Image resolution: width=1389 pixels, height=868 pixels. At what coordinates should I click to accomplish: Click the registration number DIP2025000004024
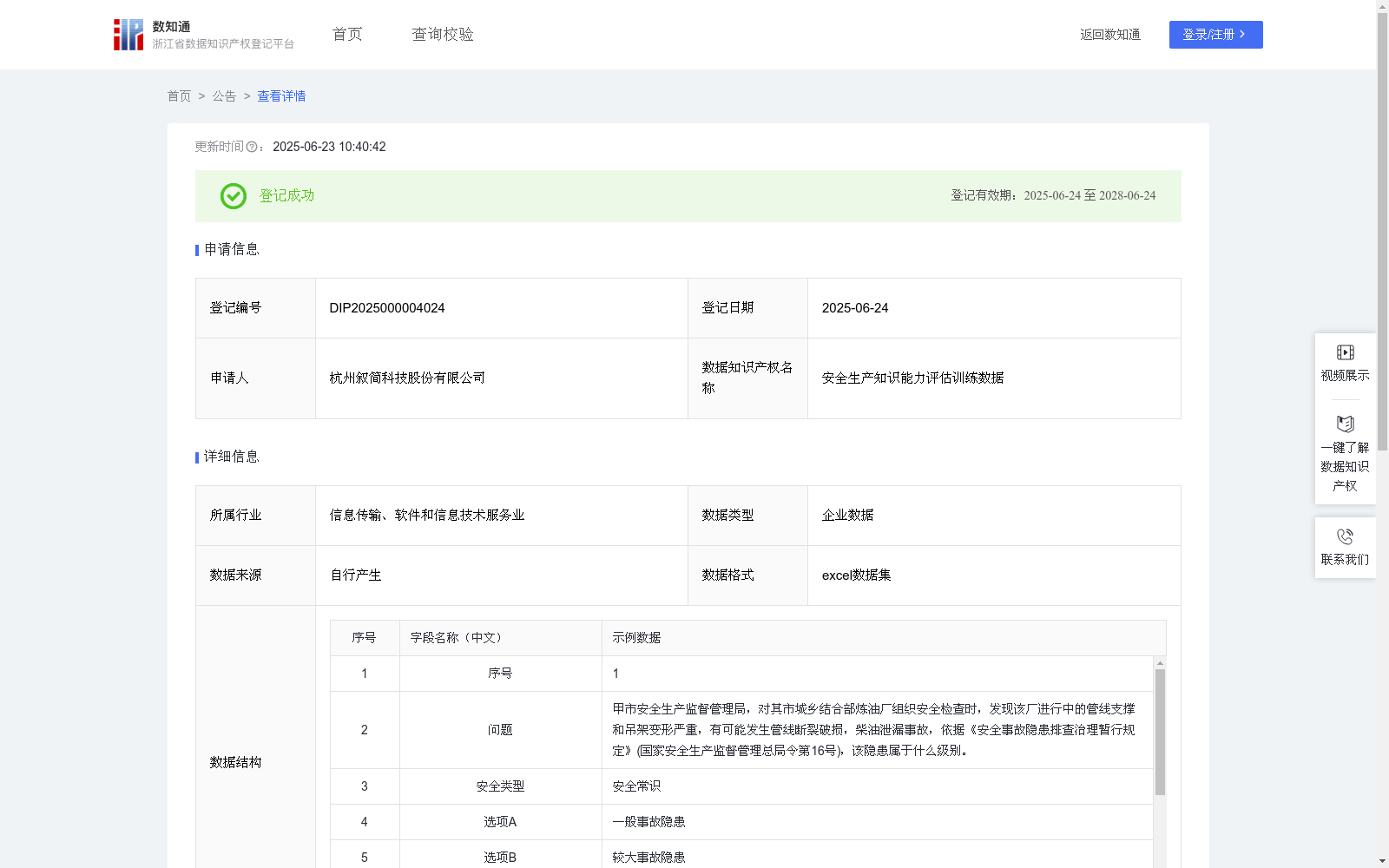(x=387, y=308)
